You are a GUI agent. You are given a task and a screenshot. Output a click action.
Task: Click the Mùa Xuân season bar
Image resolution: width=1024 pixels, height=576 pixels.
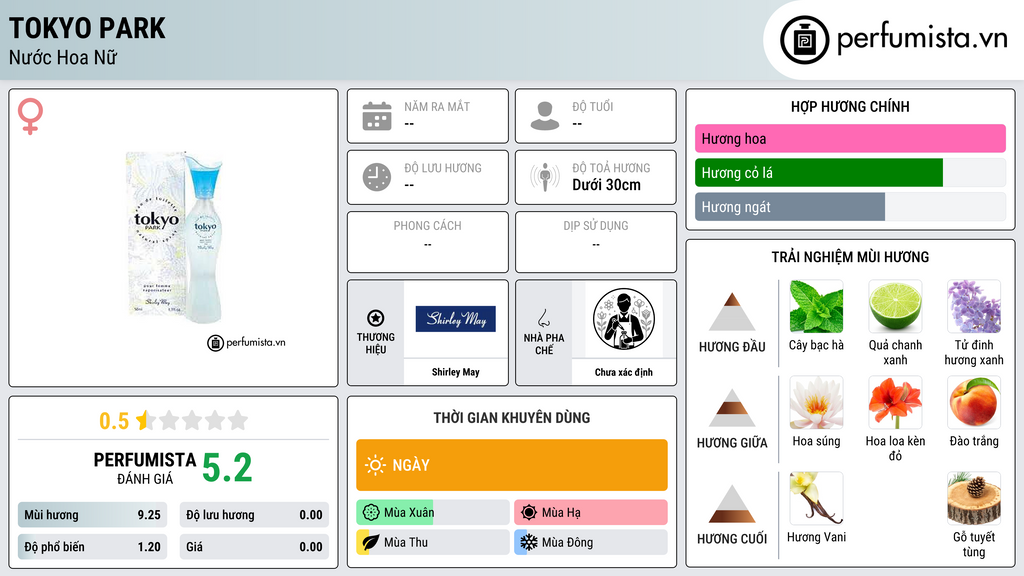click(x=433, y=512)
